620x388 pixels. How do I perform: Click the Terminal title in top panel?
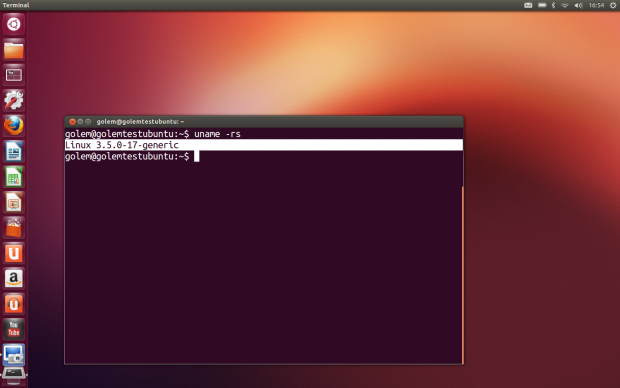click(16, 5)
